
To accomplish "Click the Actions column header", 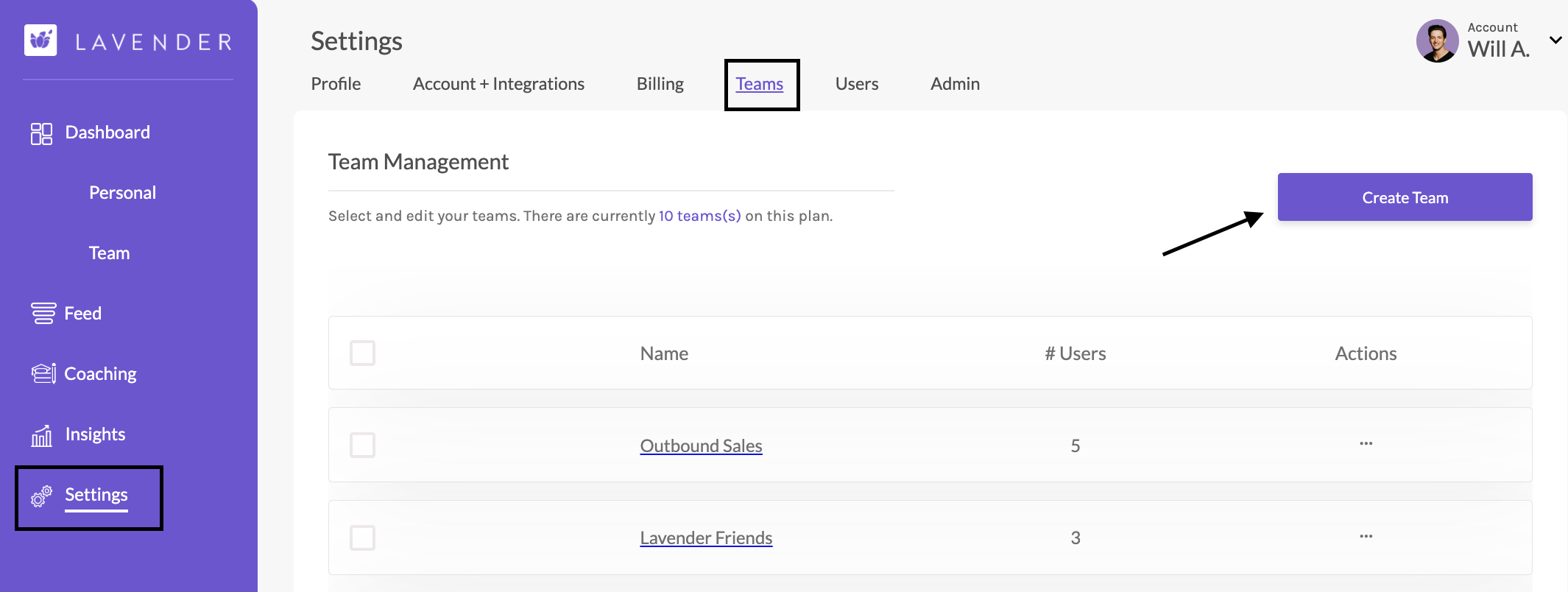I will pos(1366,353).
